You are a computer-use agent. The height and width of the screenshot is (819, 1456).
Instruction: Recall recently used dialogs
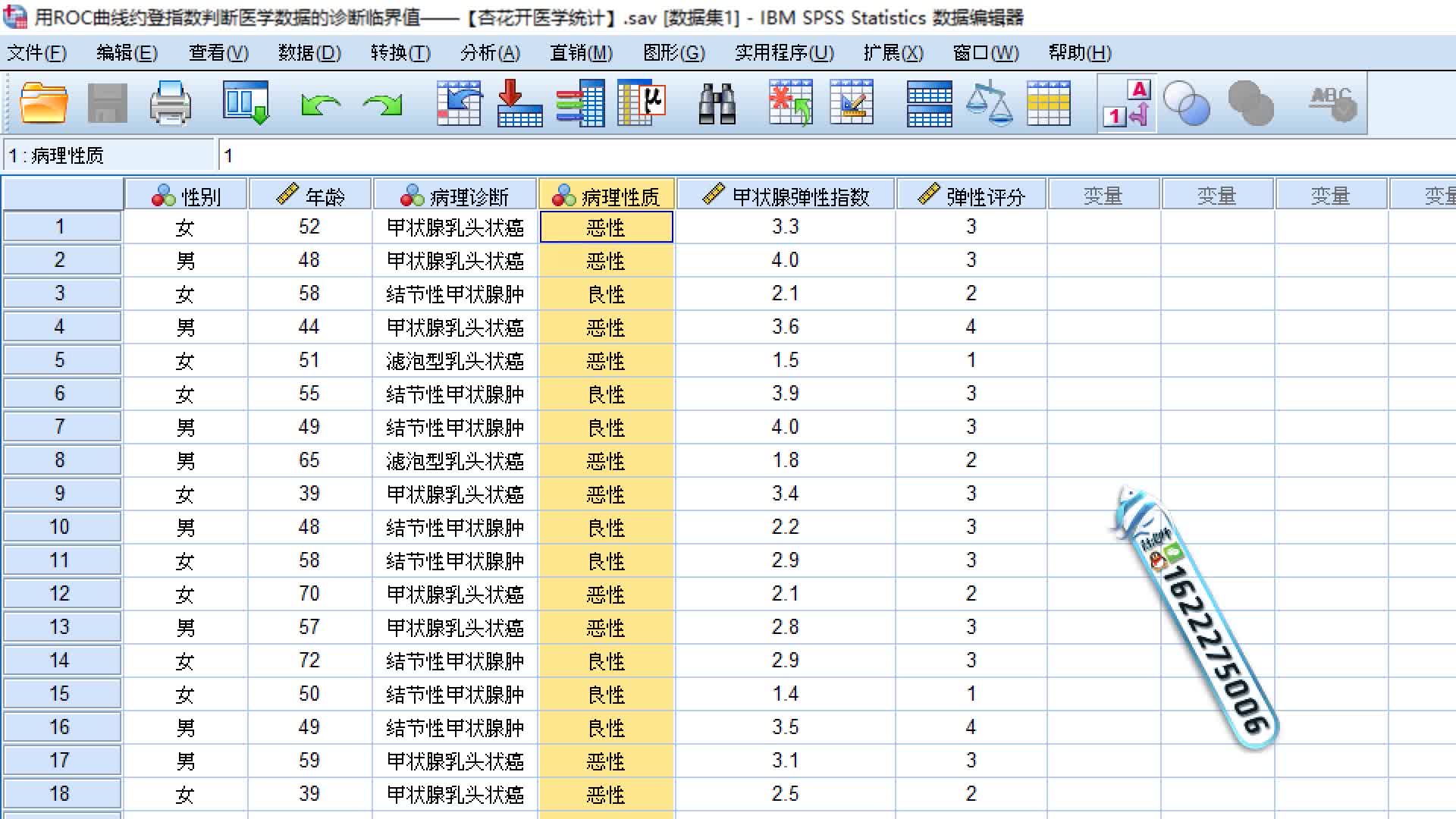point(244,103)
